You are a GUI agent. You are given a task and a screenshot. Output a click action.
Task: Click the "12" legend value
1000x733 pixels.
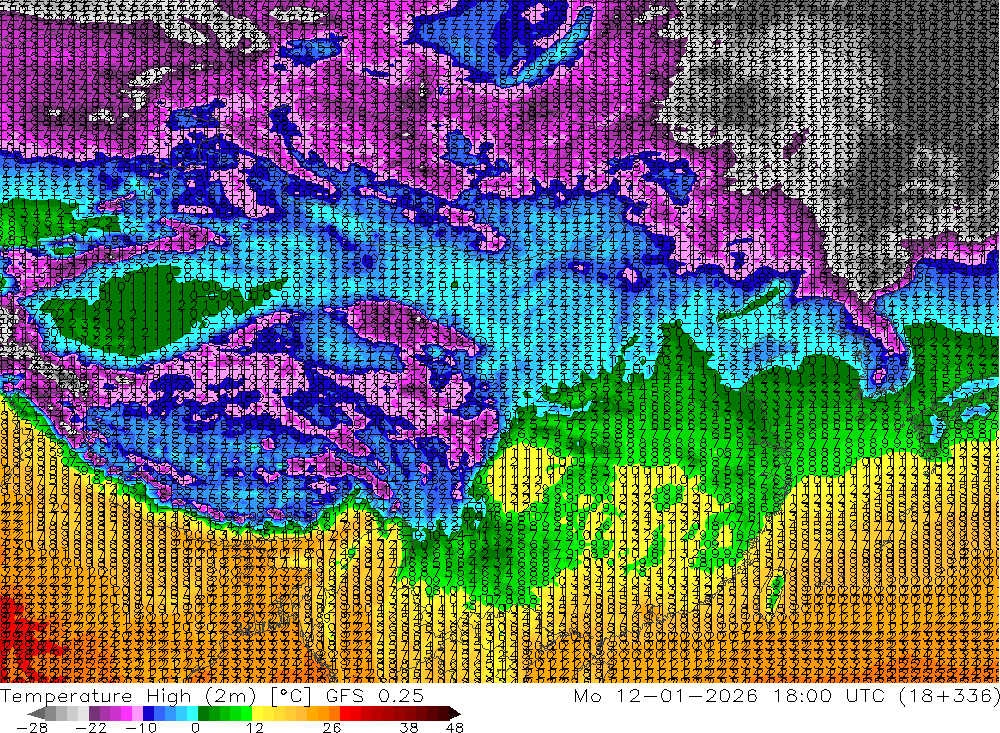[254, 727]
